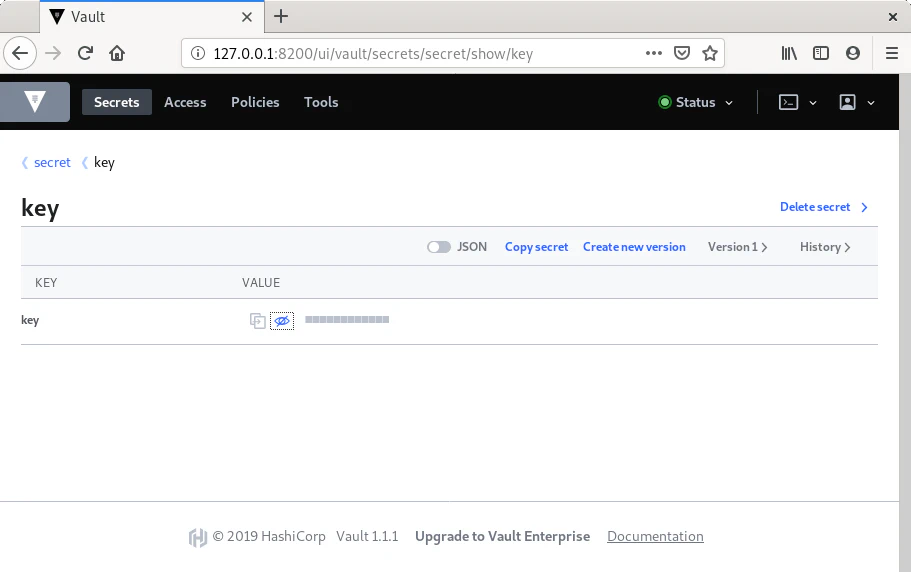Click the browser address bar

coord(420,53)
